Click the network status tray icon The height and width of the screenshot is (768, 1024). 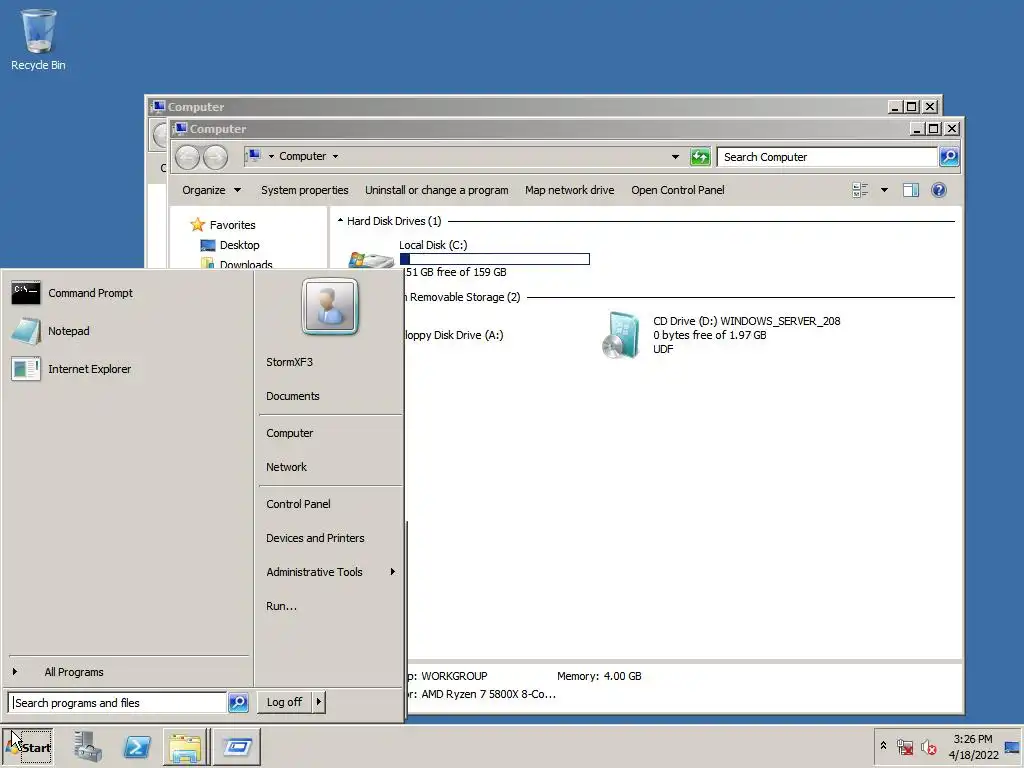coord(904,746)
